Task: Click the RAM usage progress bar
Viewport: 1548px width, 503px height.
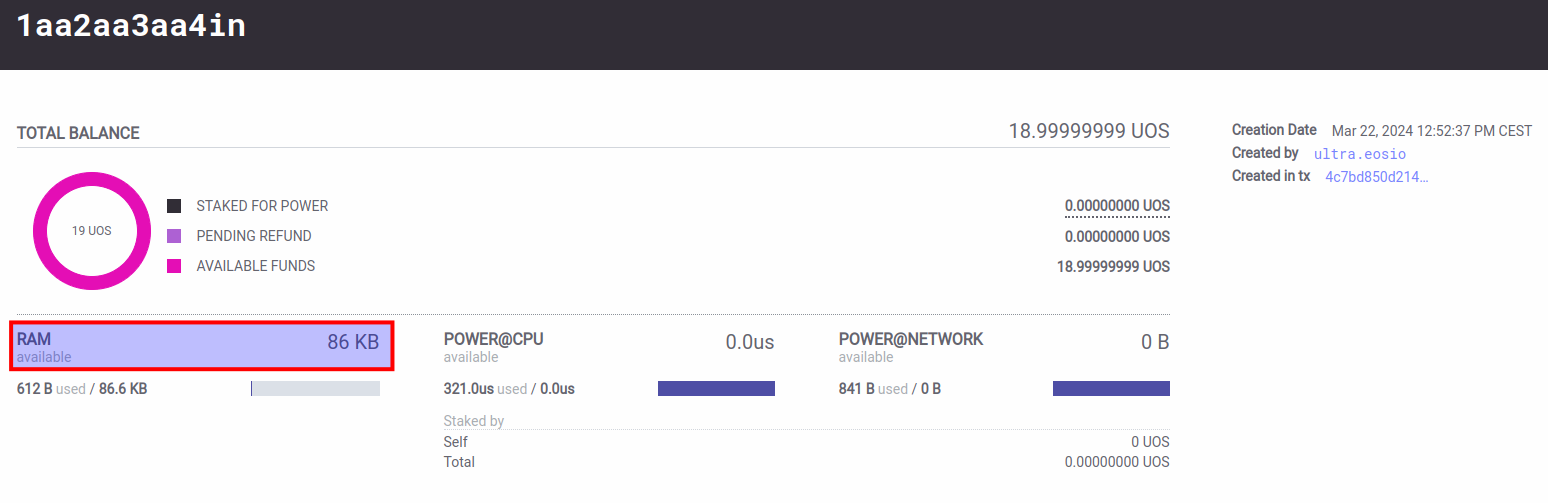Action: 315,389
